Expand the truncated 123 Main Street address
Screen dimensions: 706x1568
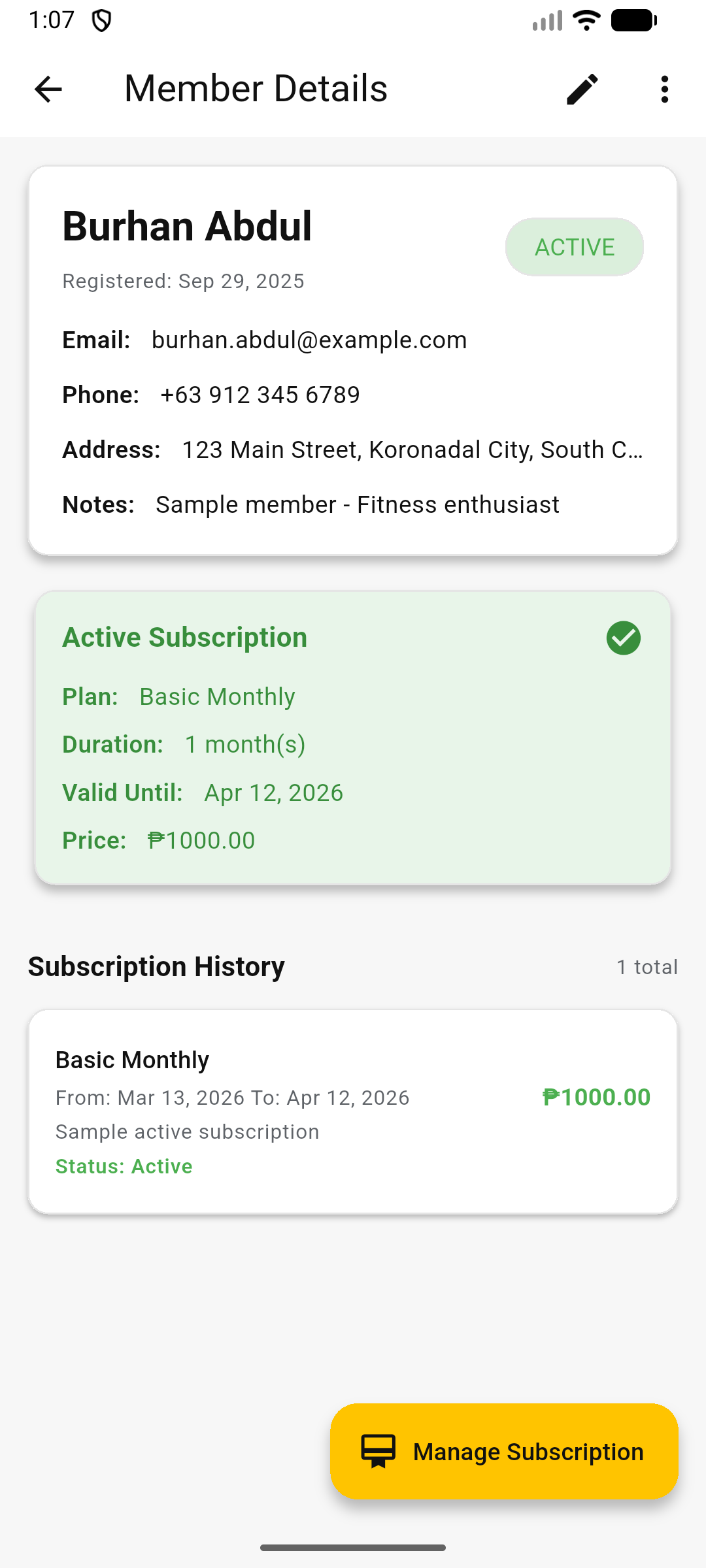point(412,450)
